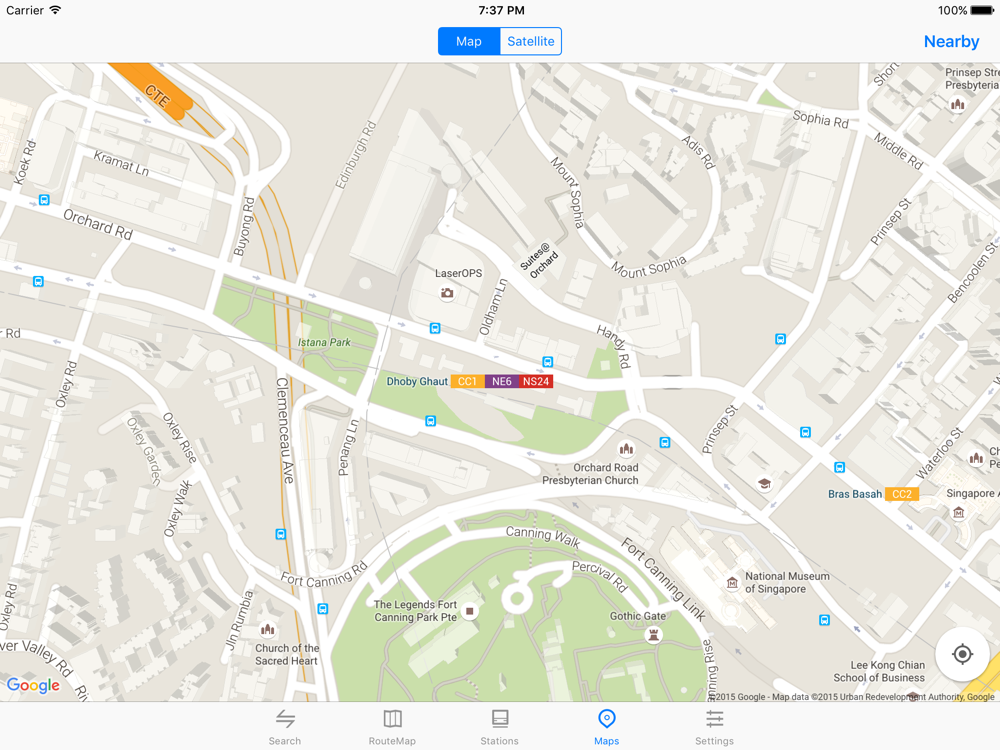Tap the LaserOPS camera icon
1000x750 pixels.
[x=447, y=293]
